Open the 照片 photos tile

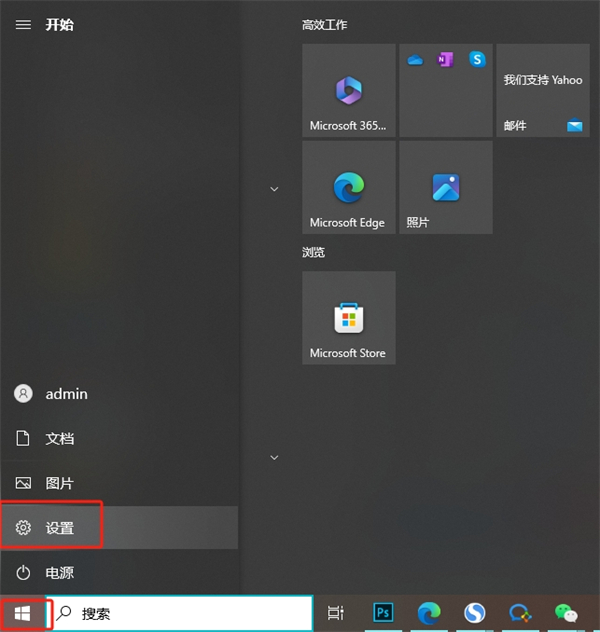tap(446, 187)
